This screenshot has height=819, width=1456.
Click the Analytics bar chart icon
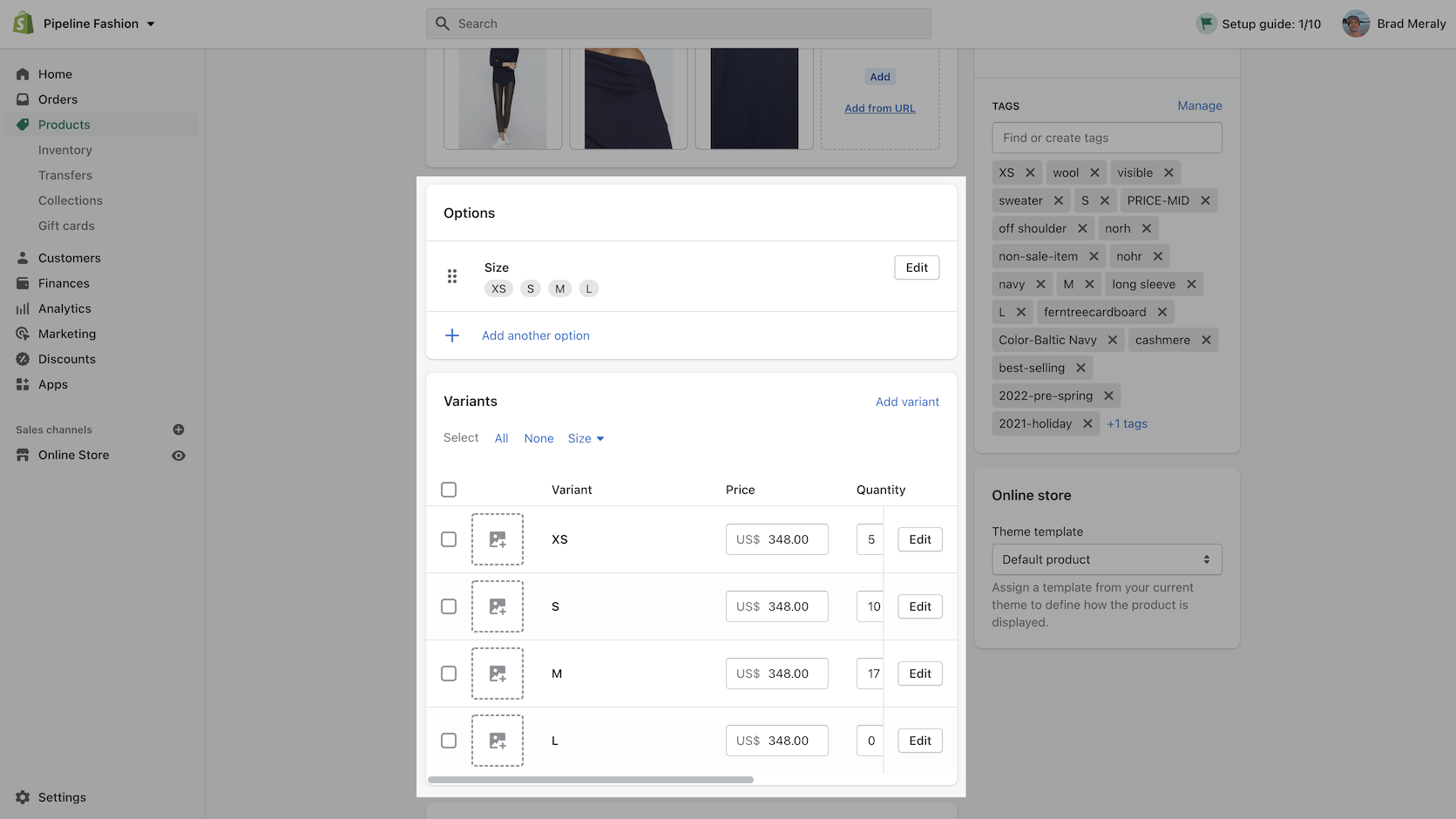pos(23,308)
